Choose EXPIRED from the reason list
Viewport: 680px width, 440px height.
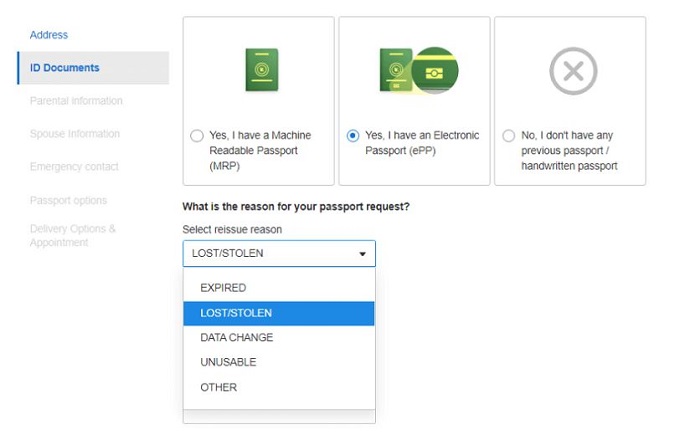[x=223, y=288]
